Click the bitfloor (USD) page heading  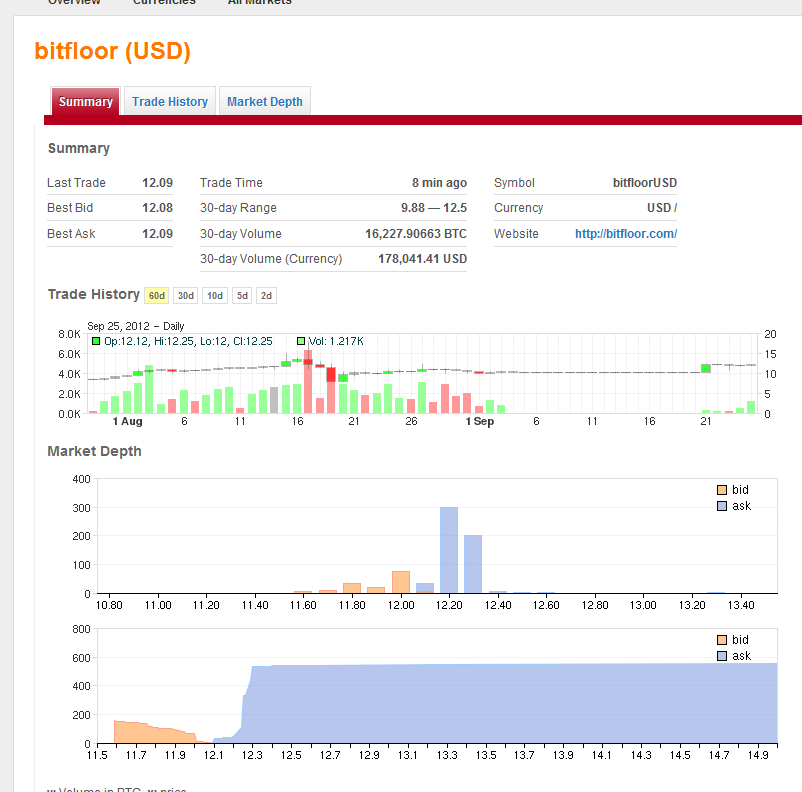[113, 51]
